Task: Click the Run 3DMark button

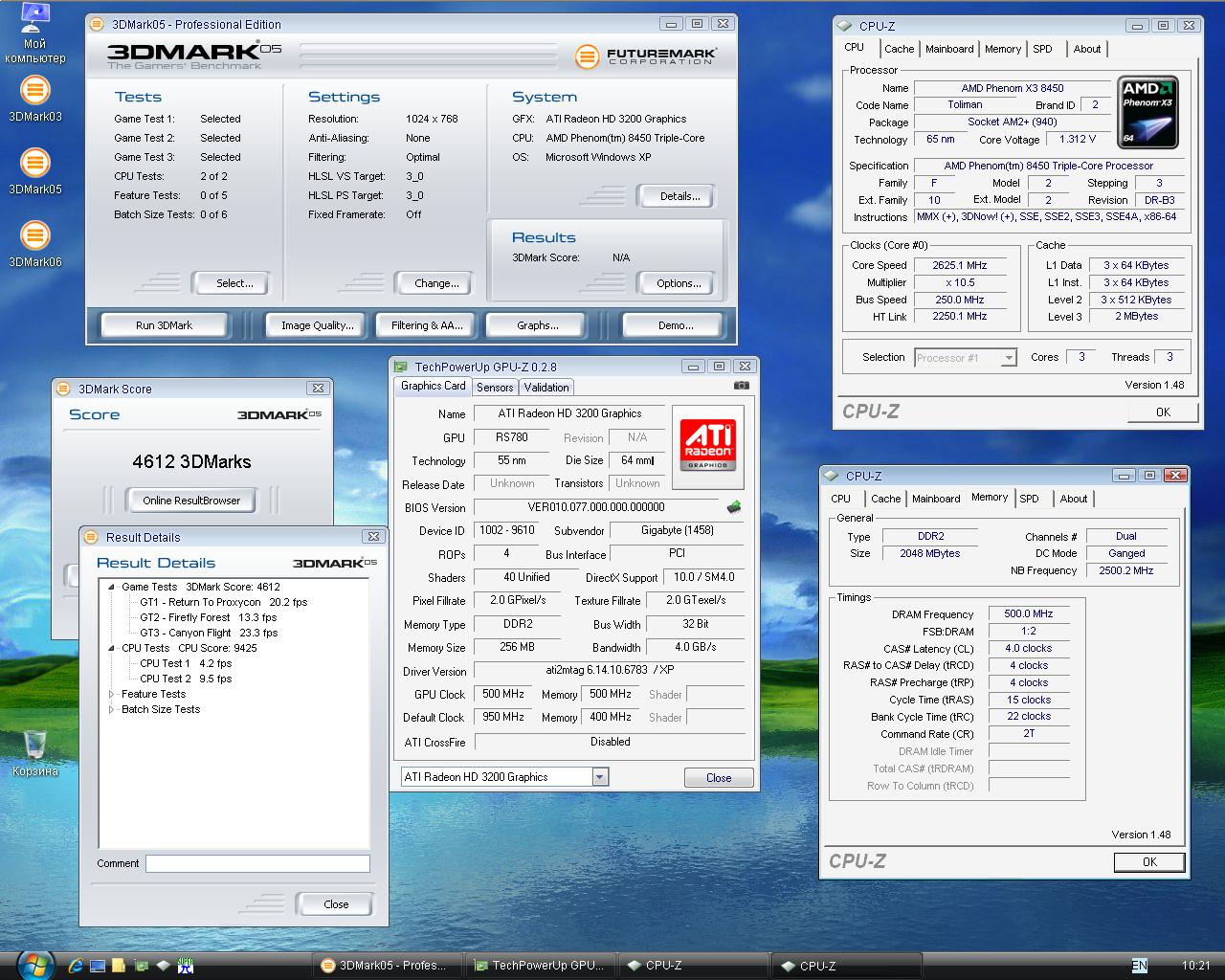Action: pyautogui.click(x=164, y=325)
